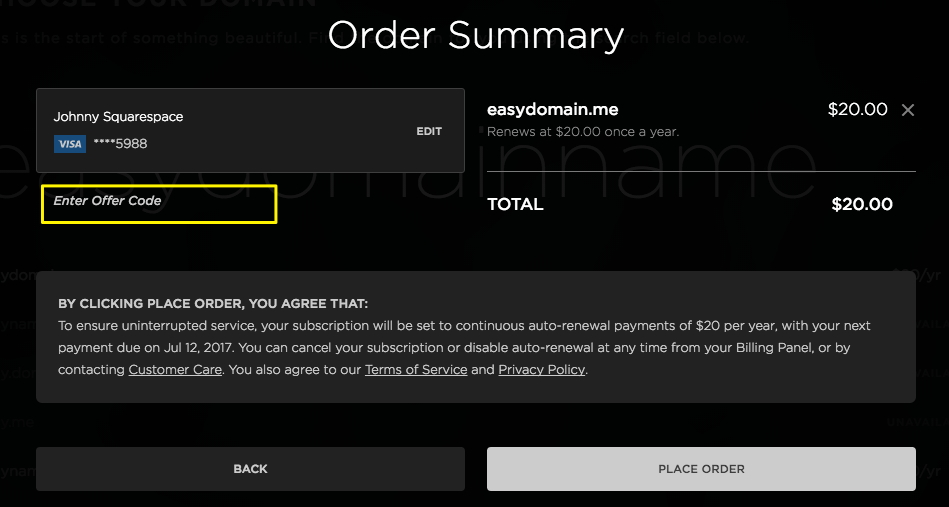Click the Order Summary heading
Viewport: 949px width, 507px height.
[x=476, y=36]
